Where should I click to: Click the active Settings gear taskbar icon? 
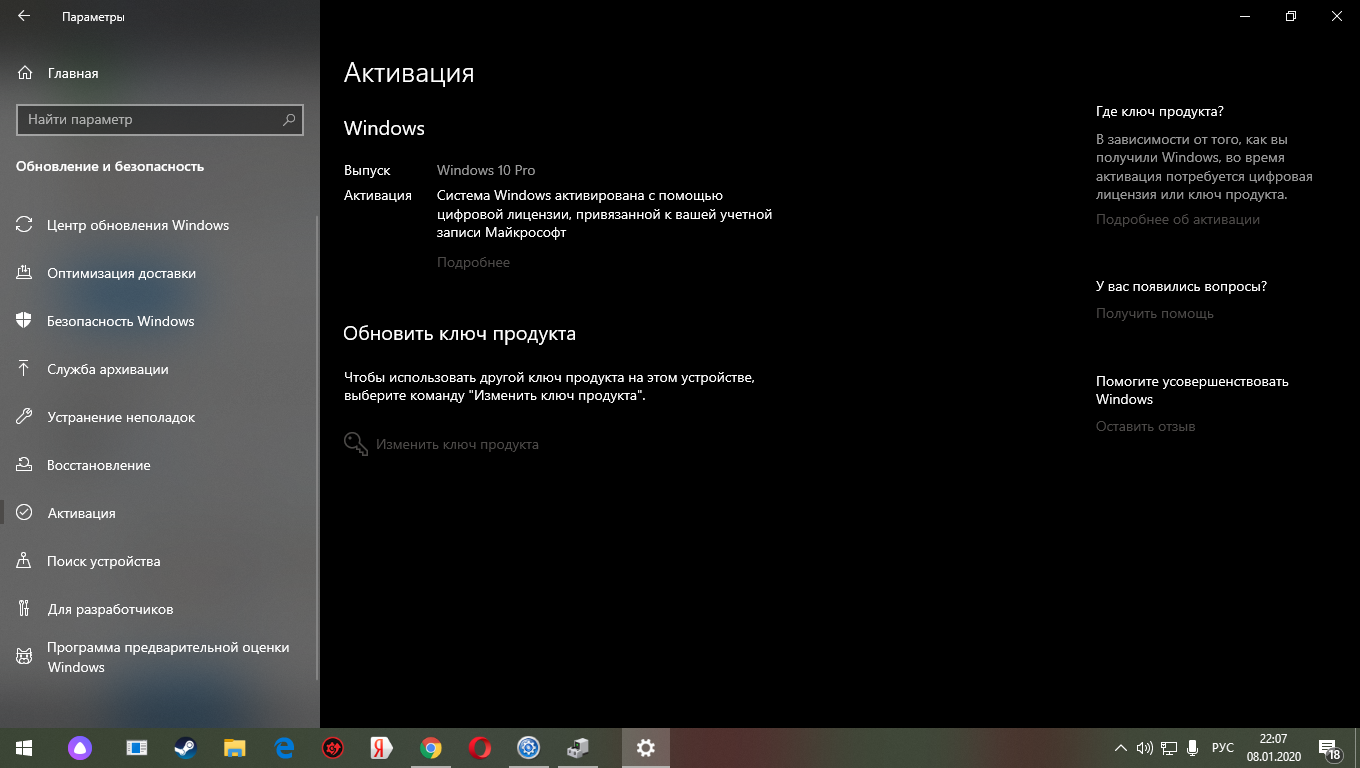646,748
